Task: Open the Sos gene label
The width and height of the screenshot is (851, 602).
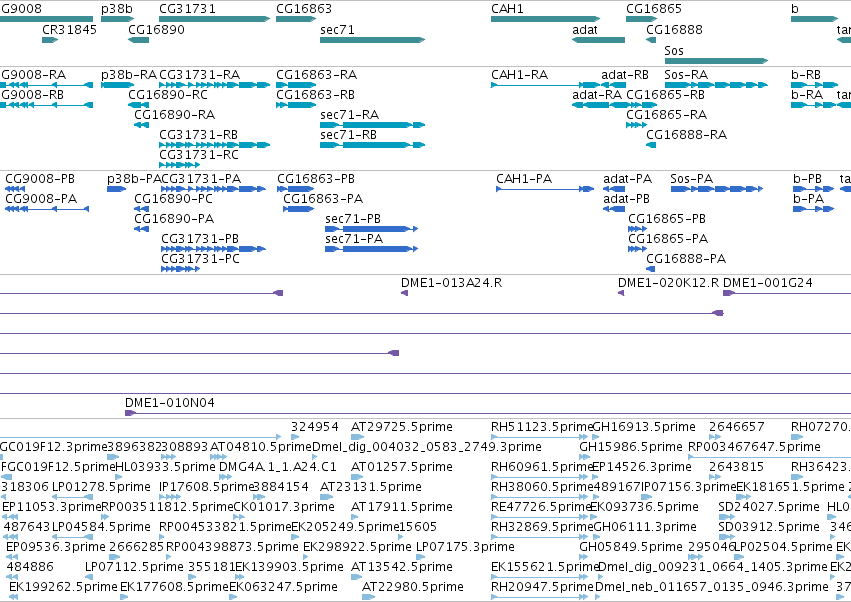Action: click(674, 50)
